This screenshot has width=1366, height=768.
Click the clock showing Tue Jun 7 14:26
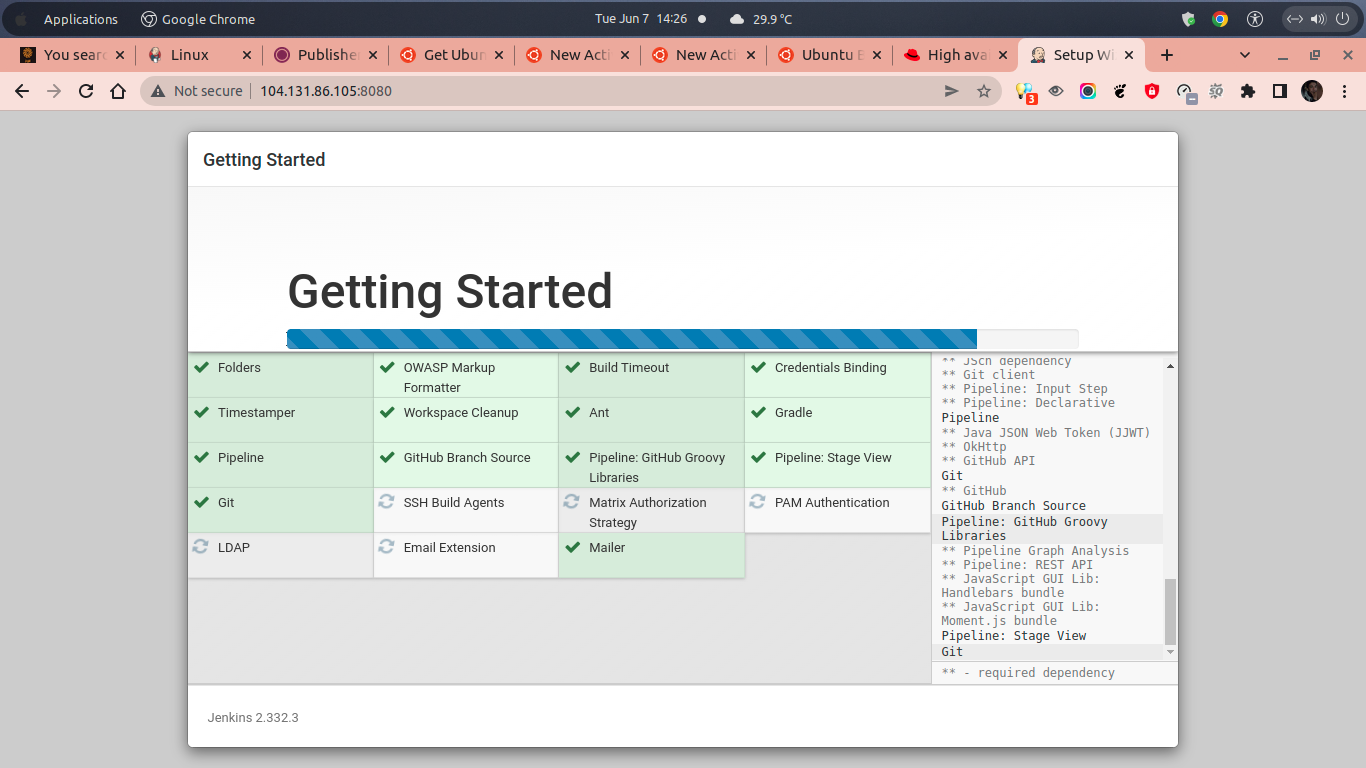(641, 19)
